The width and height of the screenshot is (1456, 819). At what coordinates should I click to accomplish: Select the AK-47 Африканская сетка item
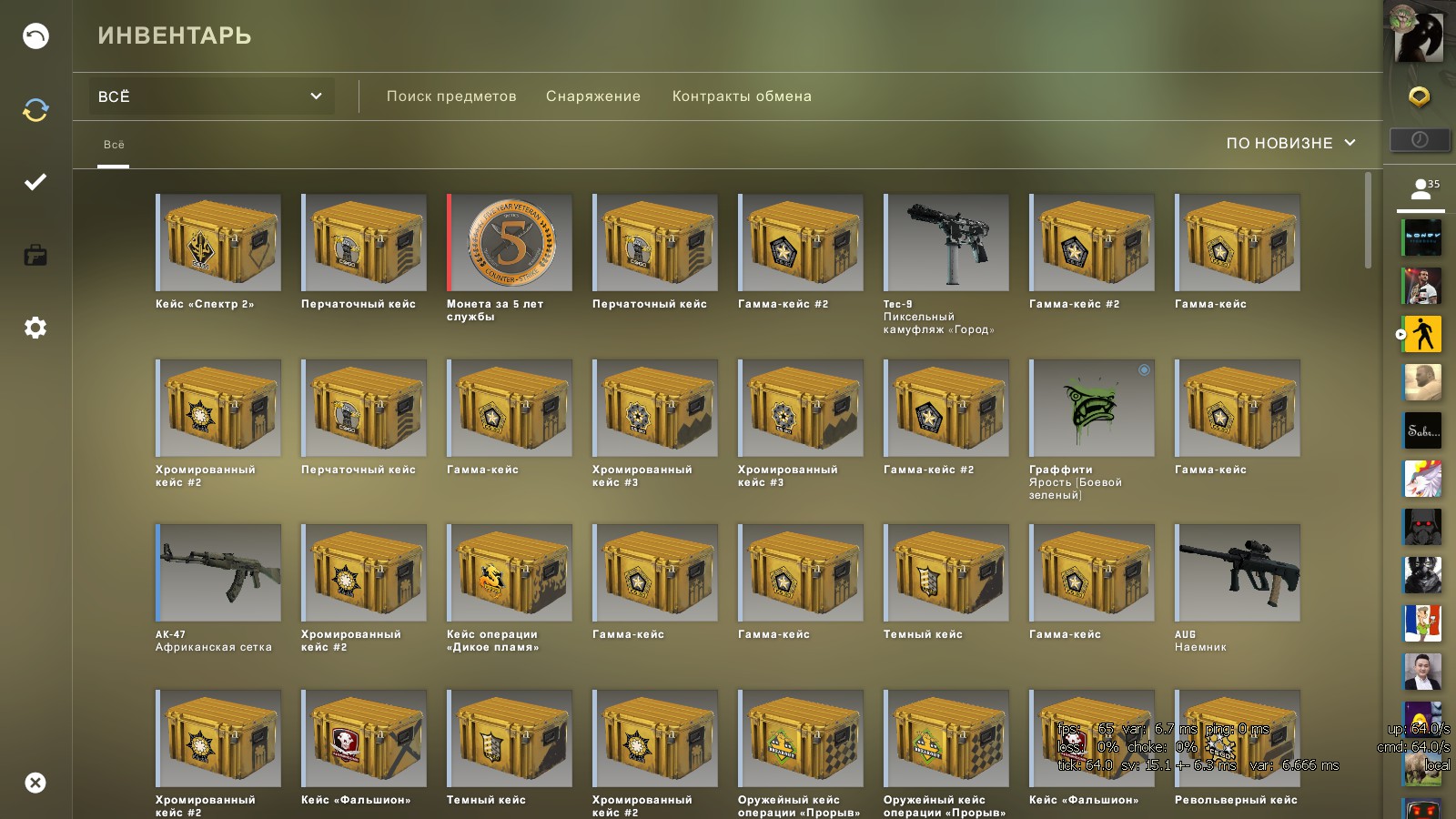(218, 588)
